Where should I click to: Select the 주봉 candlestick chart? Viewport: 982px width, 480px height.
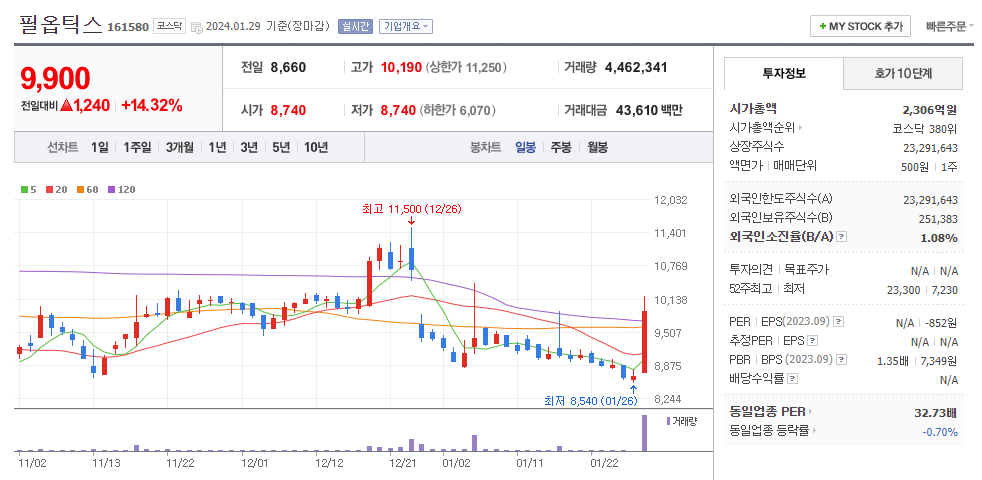561,148
